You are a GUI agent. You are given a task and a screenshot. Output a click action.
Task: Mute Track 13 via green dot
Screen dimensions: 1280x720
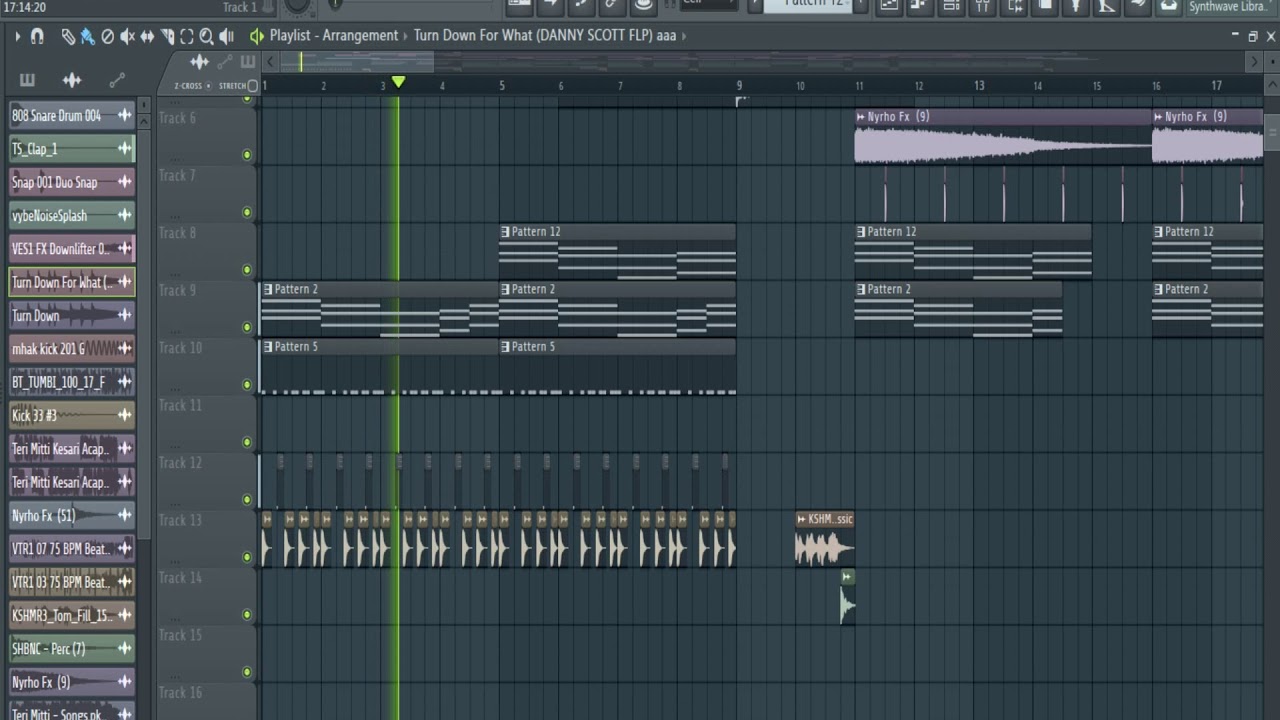[247, 557]
